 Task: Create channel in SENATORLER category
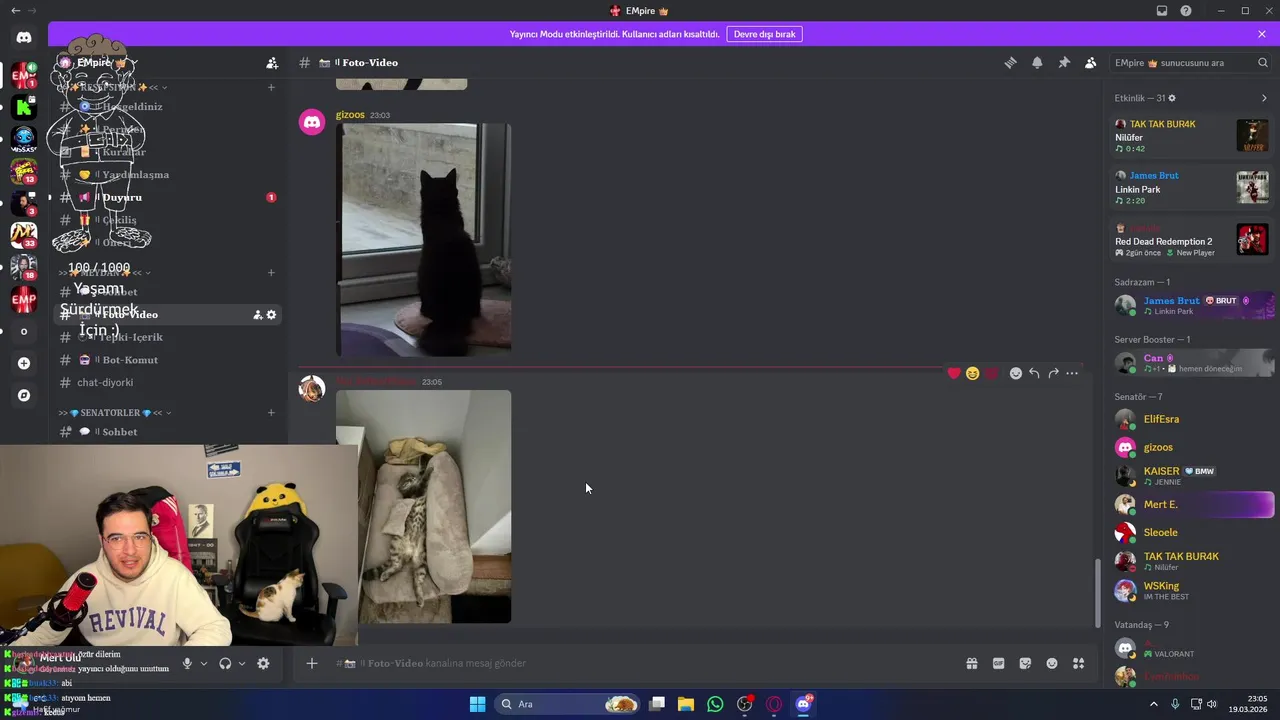click(x=271, y=412)
